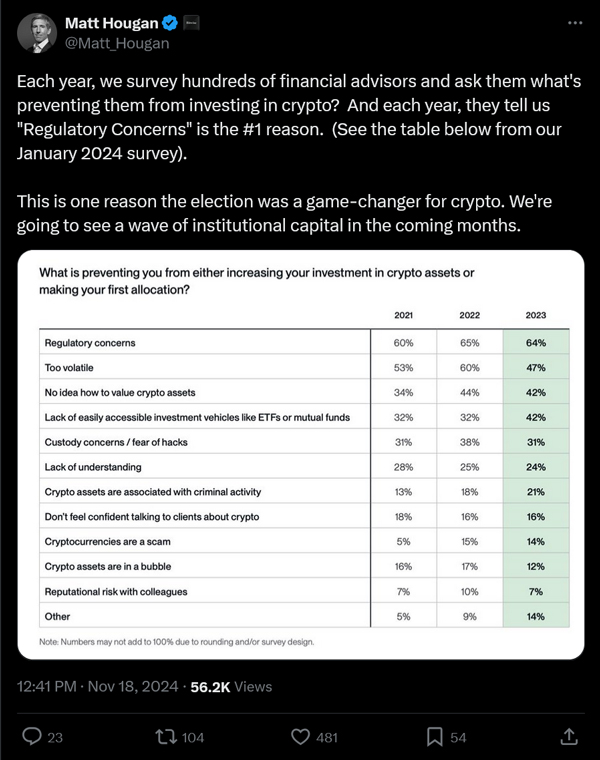Click the survey question heading in the table image
Image resolution: width=600 pixels, height=760 pixels.
point(256,281)
